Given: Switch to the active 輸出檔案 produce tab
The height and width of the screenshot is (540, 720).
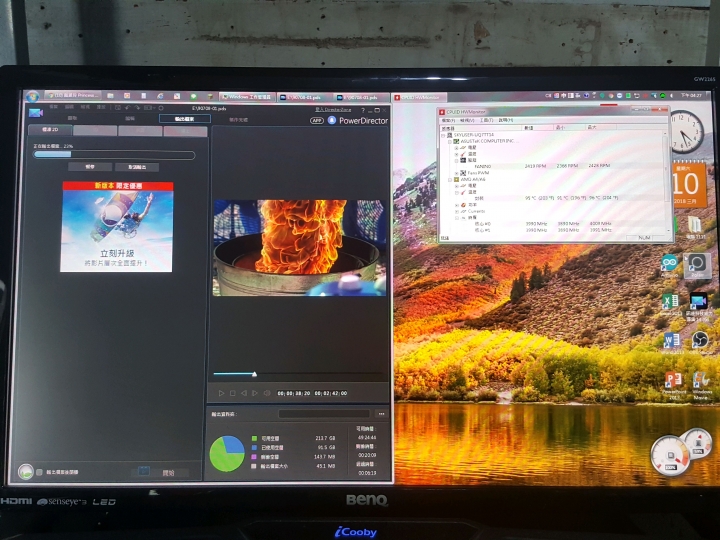Looking at the screenshot, I should tap(185, 119).
